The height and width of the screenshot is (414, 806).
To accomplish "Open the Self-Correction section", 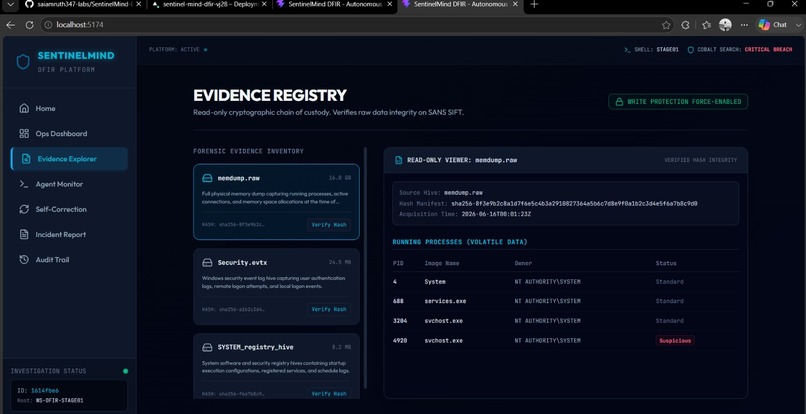I will click(69, 209).
